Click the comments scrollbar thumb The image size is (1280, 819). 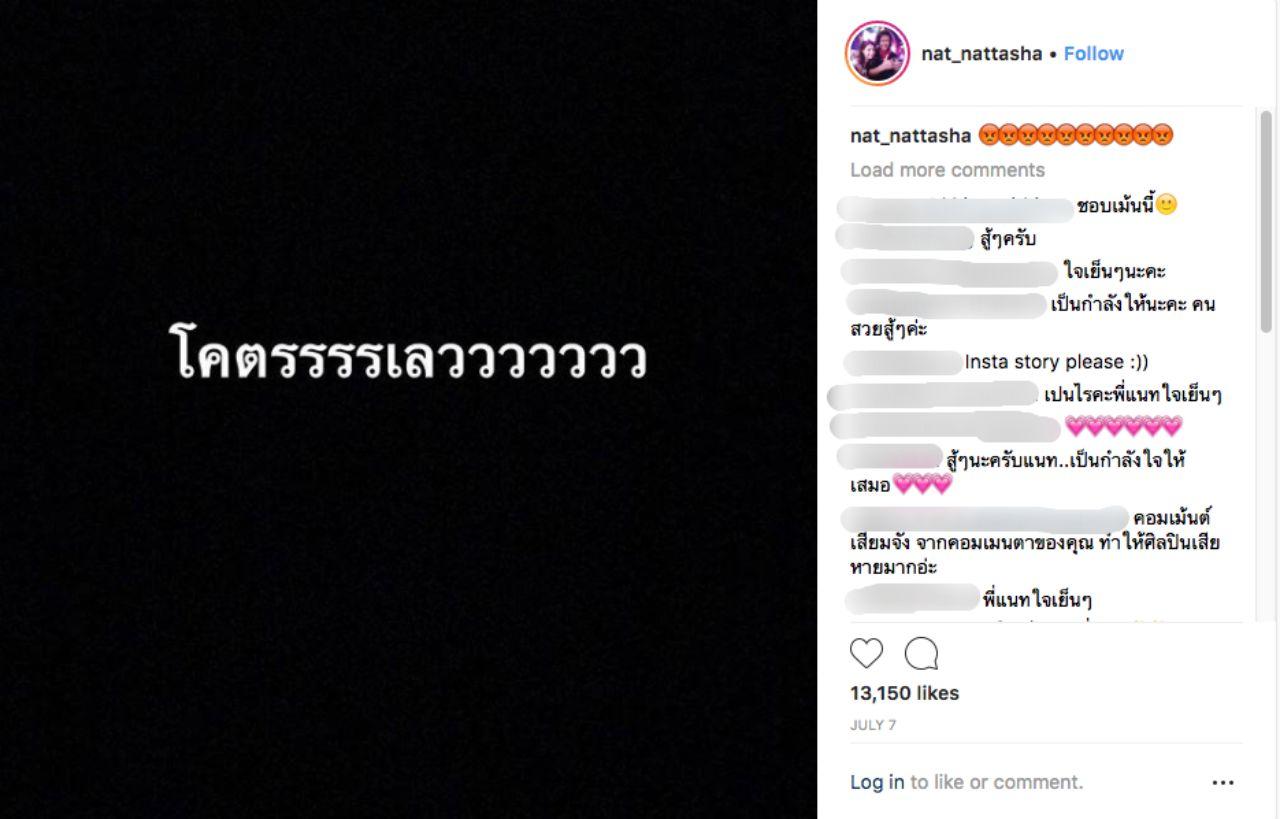1265,222
